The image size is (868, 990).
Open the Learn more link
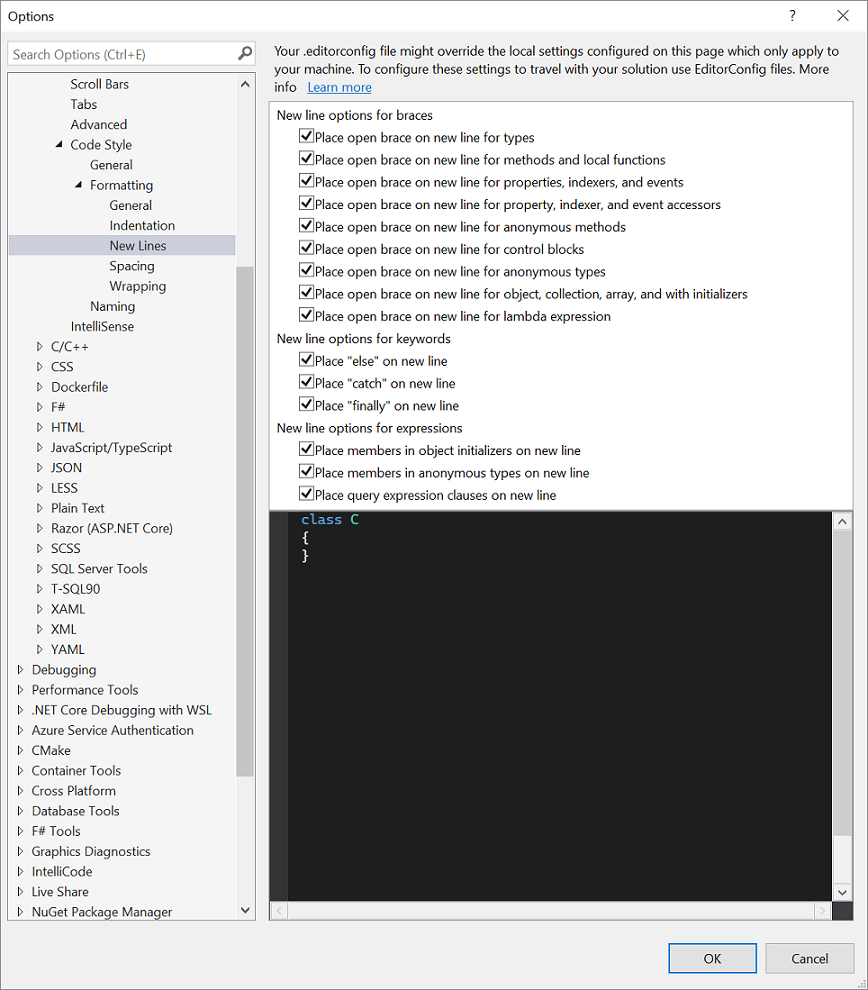339,87
